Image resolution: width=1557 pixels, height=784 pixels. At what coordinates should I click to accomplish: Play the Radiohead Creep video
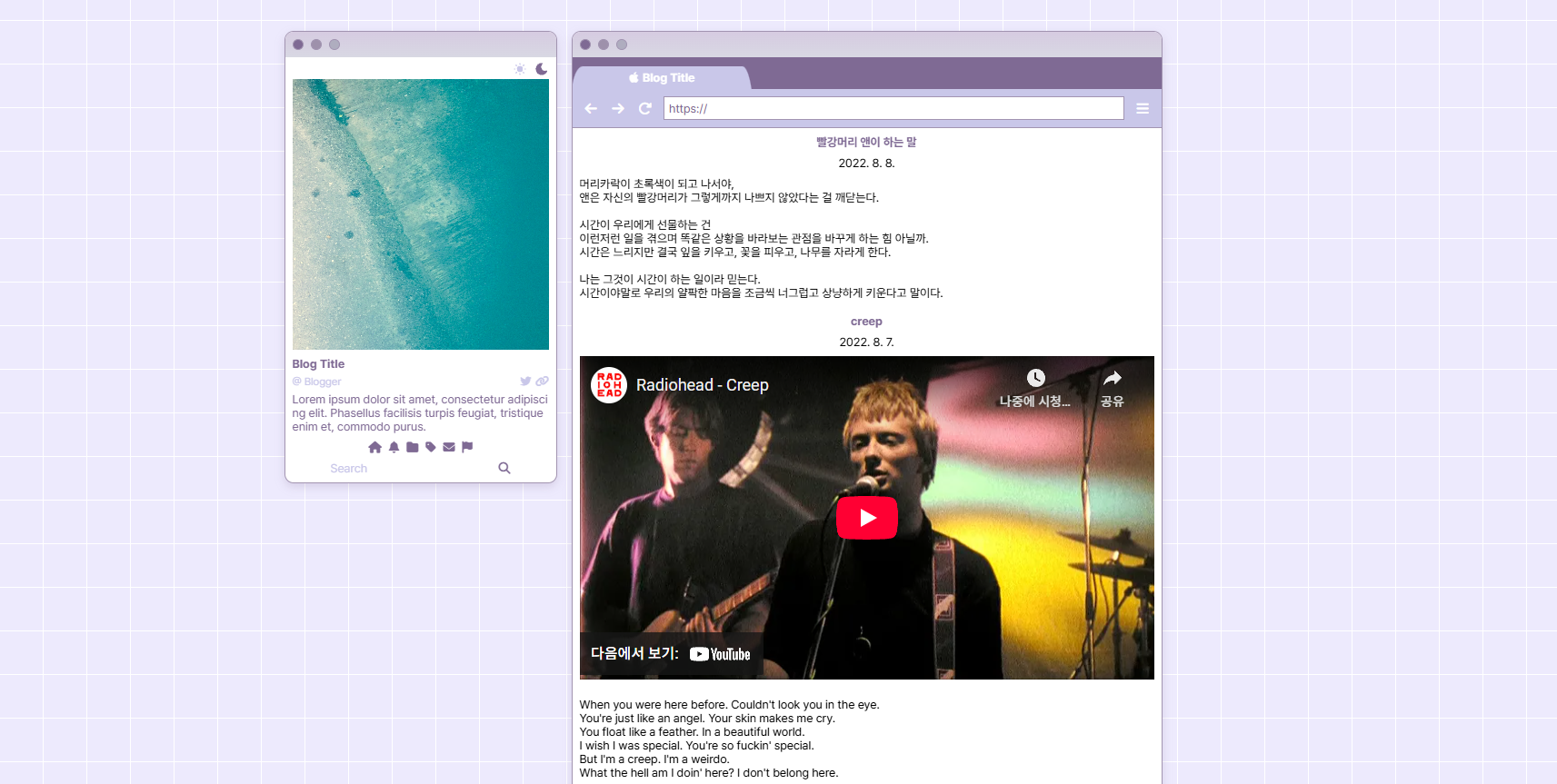[867, 518]
